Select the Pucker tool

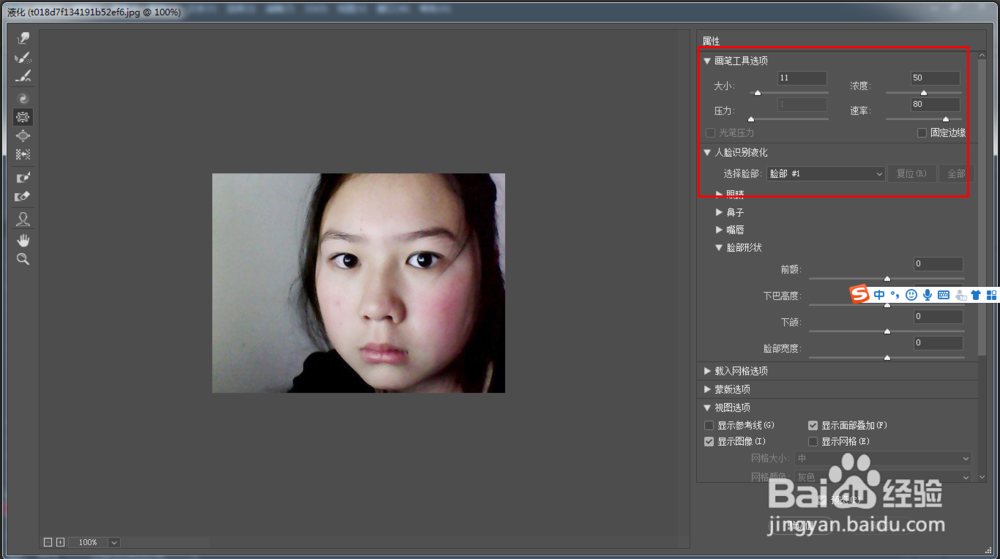(x=23, y=117)
